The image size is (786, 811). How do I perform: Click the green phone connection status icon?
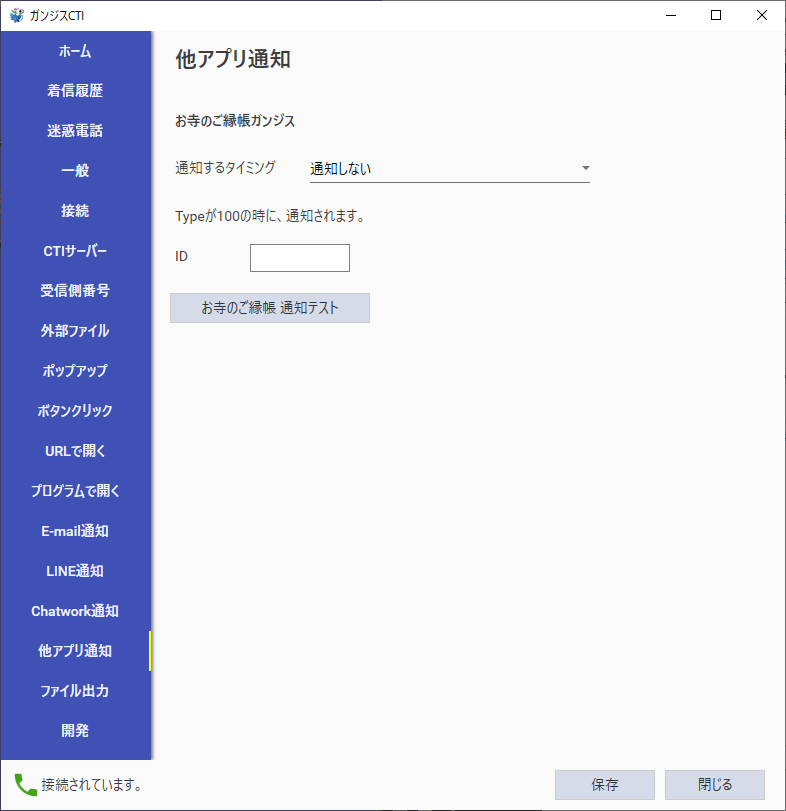pos(25,784)
